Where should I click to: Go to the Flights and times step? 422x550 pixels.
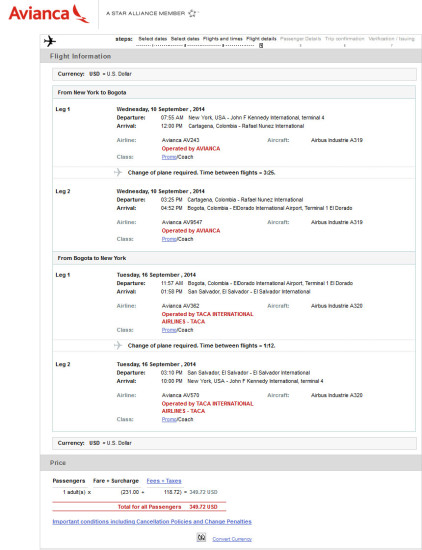[x=223, y=39]
